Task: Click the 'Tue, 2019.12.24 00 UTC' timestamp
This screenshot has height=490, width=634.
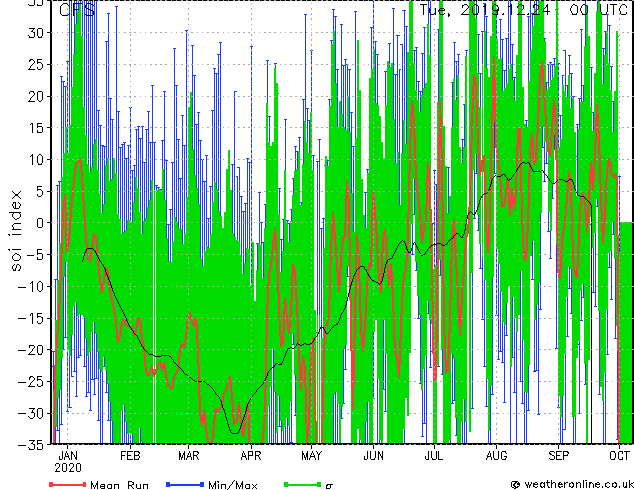Action: click(x=524, y=9)
